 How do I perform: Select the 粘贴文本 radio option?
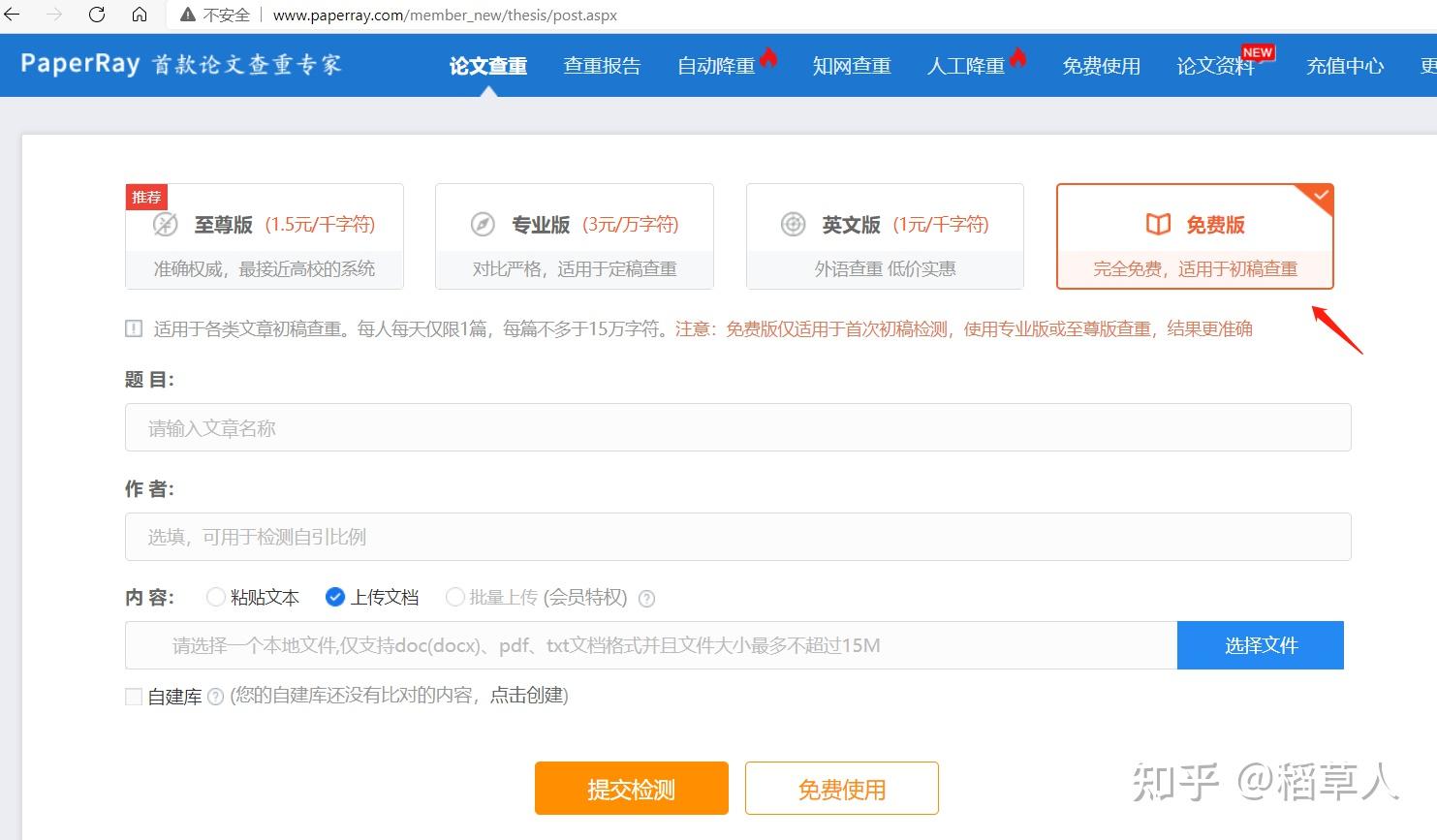pos(215,597)
